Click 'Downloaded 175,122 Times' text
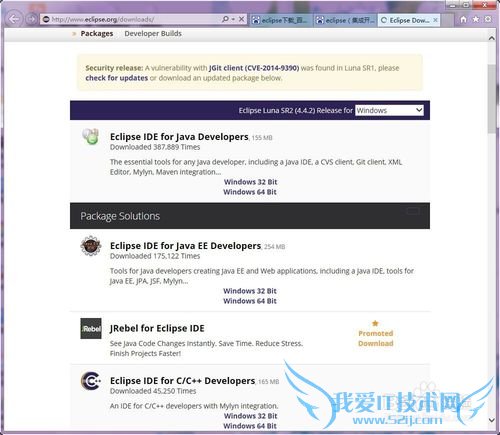500x435 pixels. [x=155, y=256]
